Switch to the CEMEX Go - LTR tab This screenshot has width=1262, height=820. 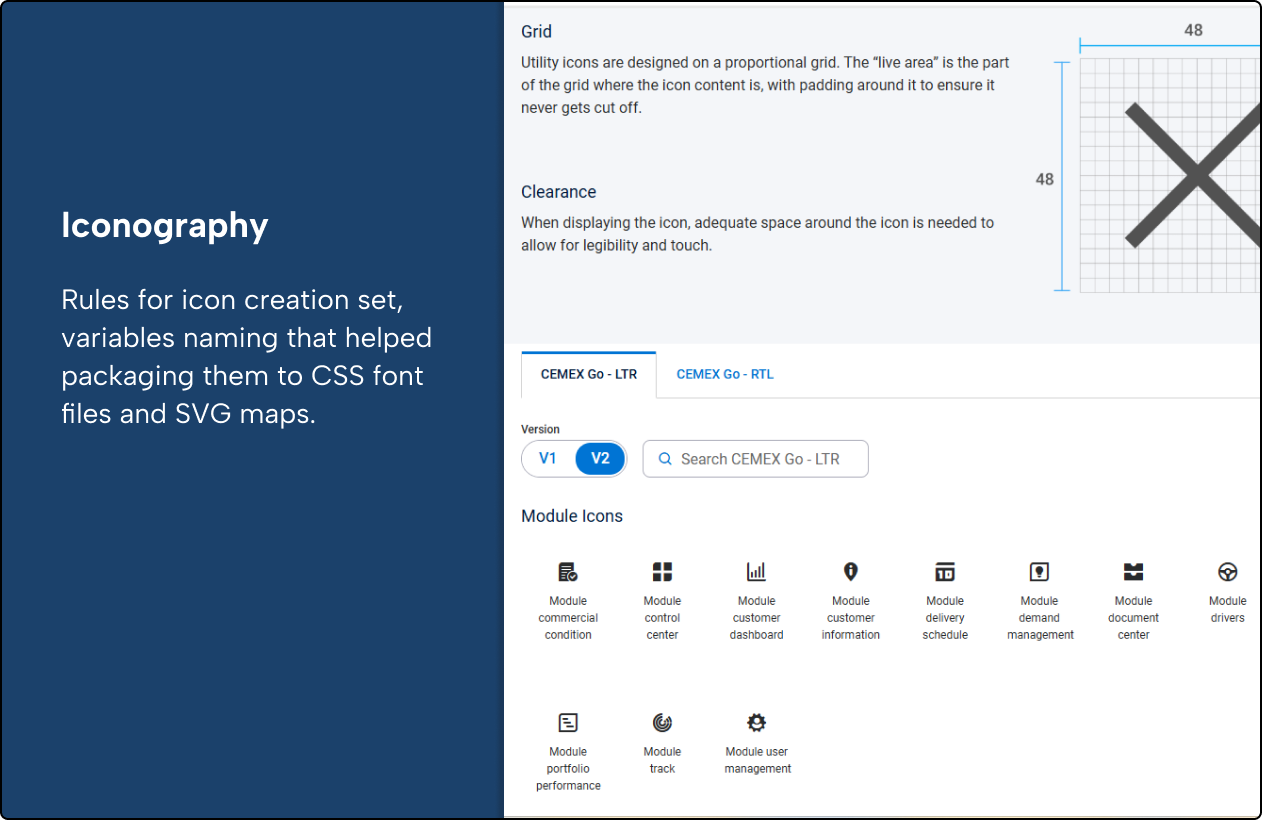[589, 374]
